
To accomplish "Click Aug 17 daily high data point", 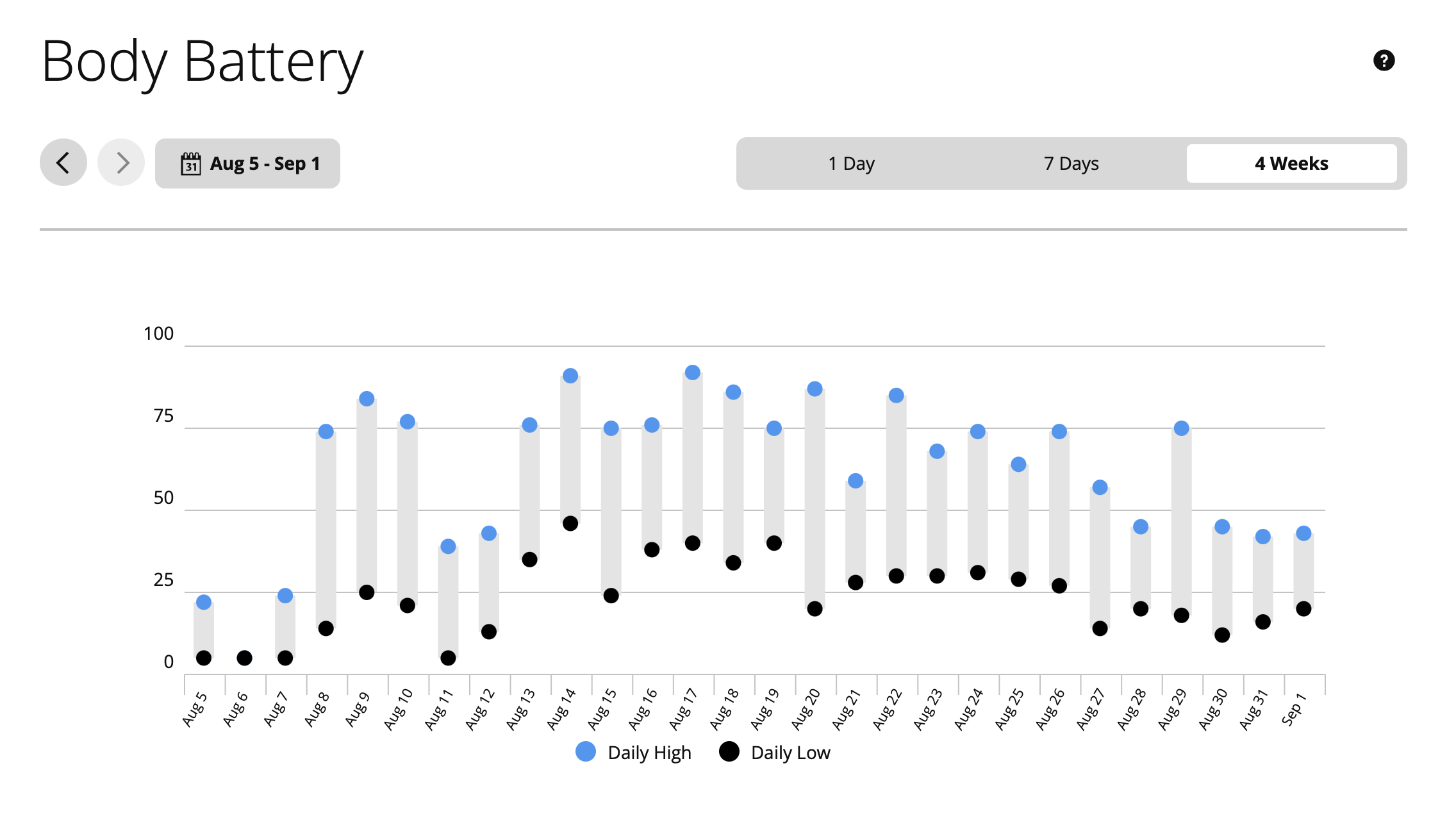I will (692, 372).
